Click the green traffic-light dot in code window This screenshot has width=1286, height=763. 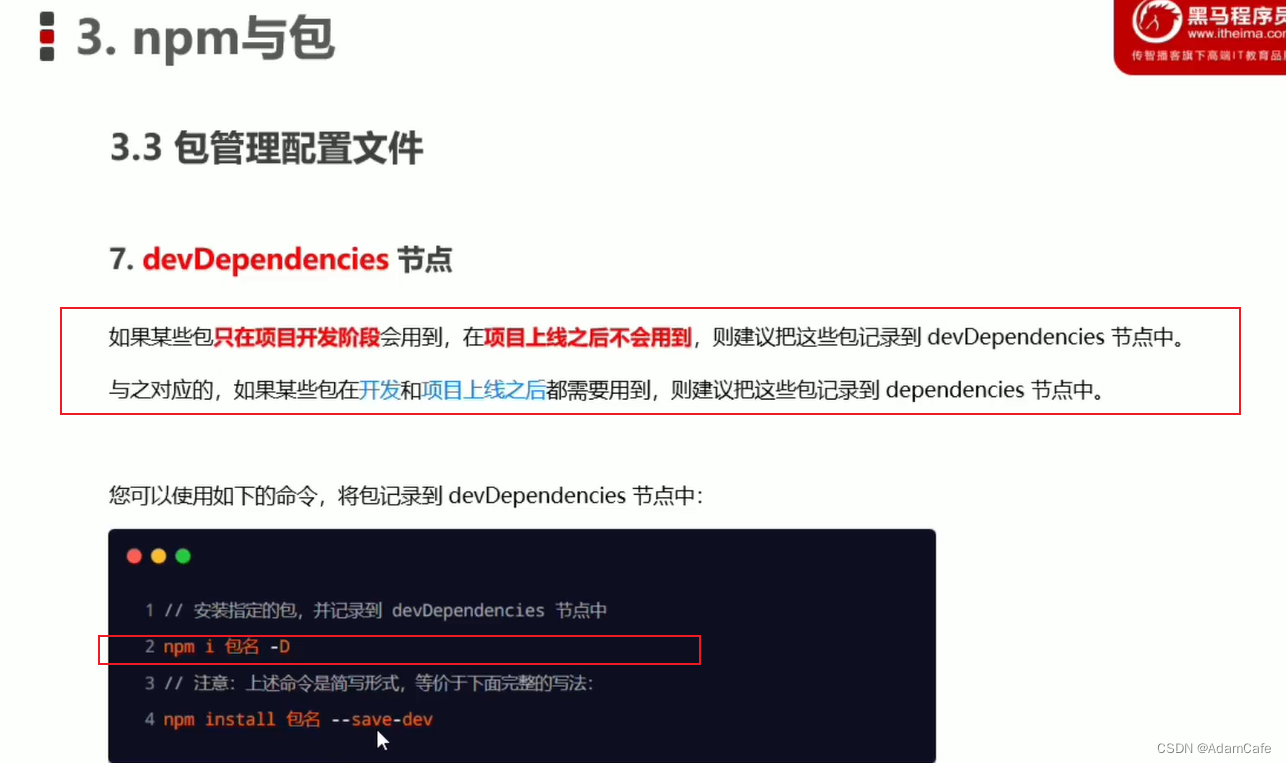tap(183, 556)
